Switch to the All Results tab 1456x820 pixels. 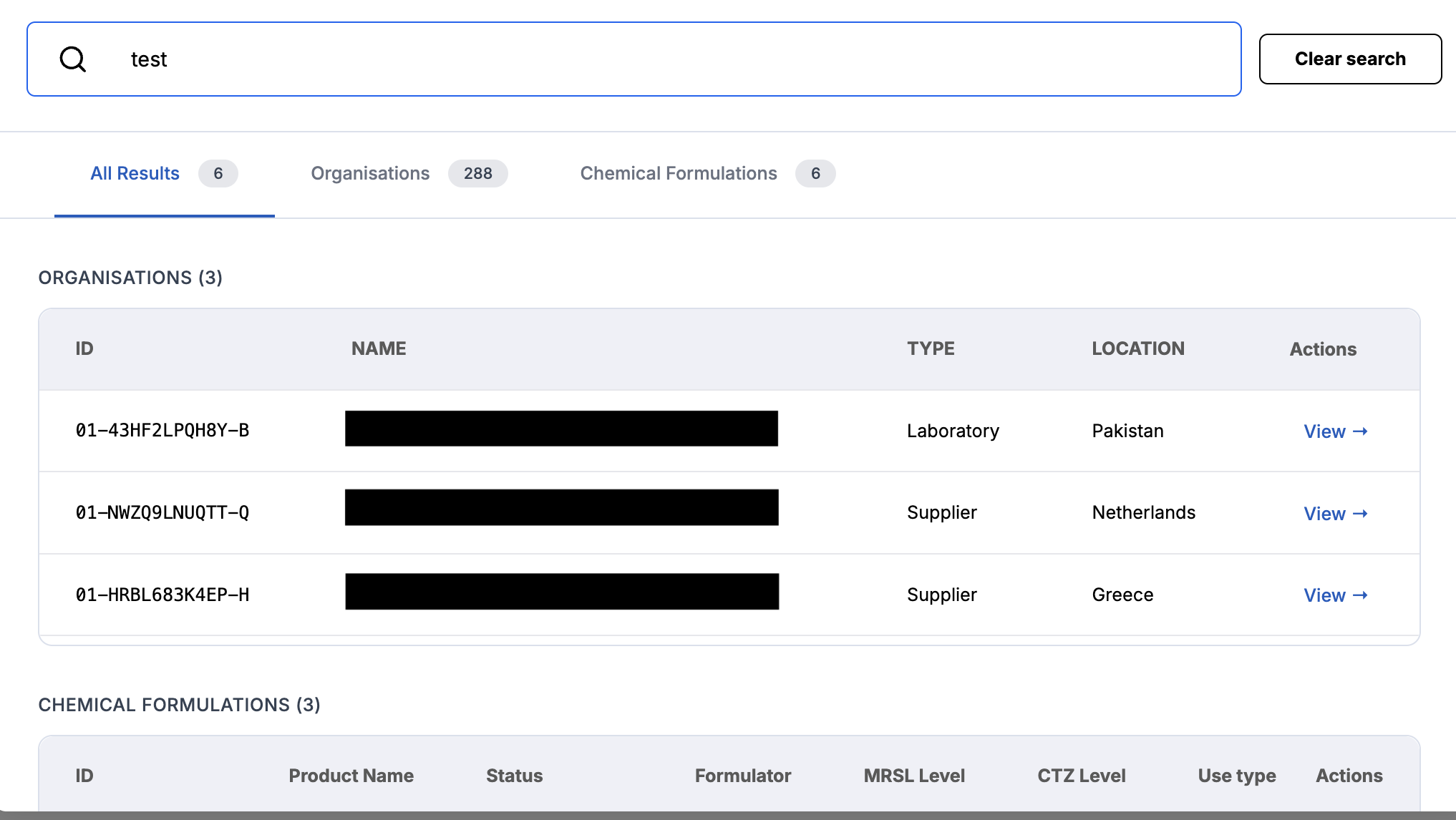(x=164, y=173)
